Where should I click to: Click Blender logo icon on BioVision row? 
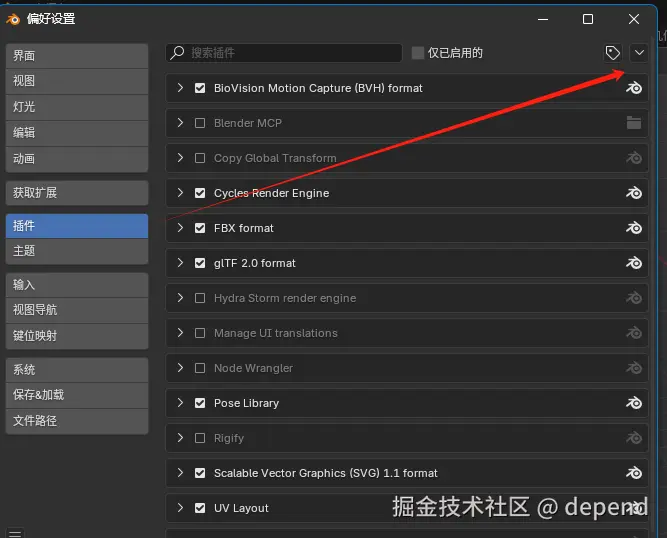tap(633, 88)
